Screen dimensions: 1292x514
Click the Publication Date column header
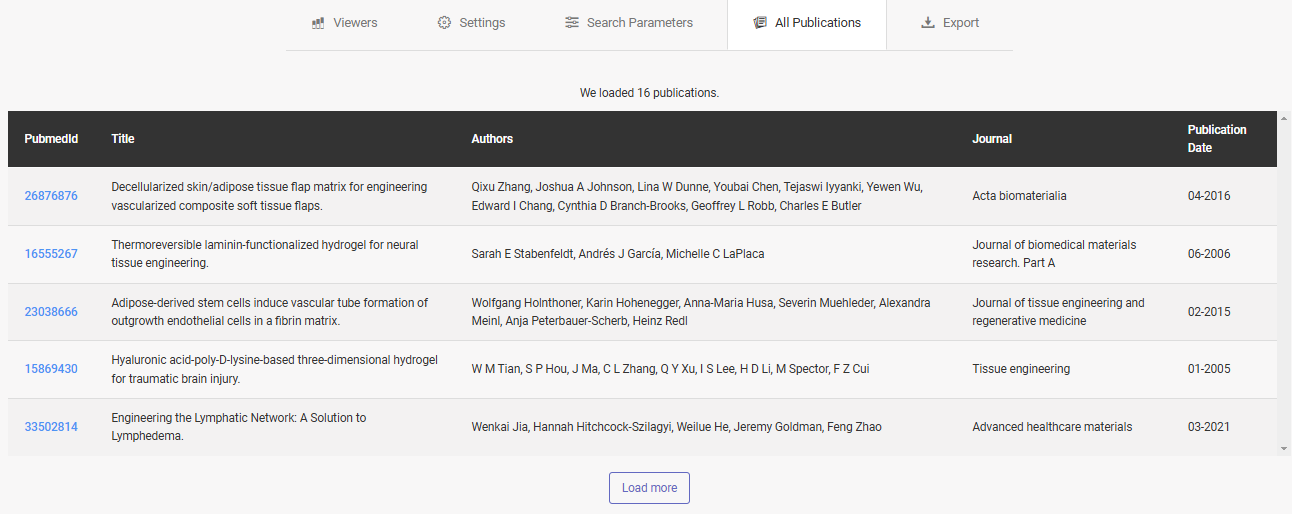coord(1217,139)
